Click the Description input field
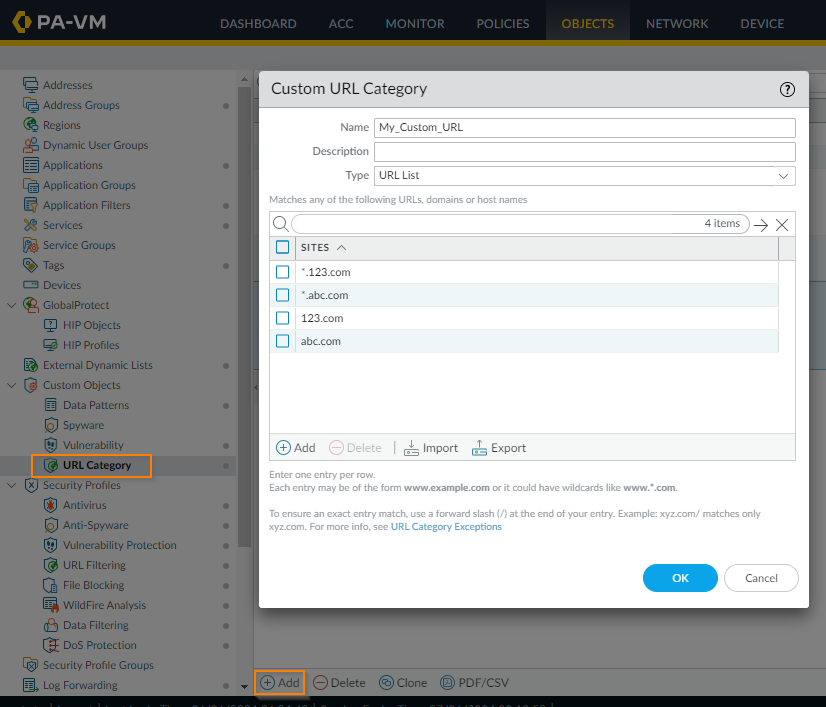The image size is (826, 707). point(584,152)
